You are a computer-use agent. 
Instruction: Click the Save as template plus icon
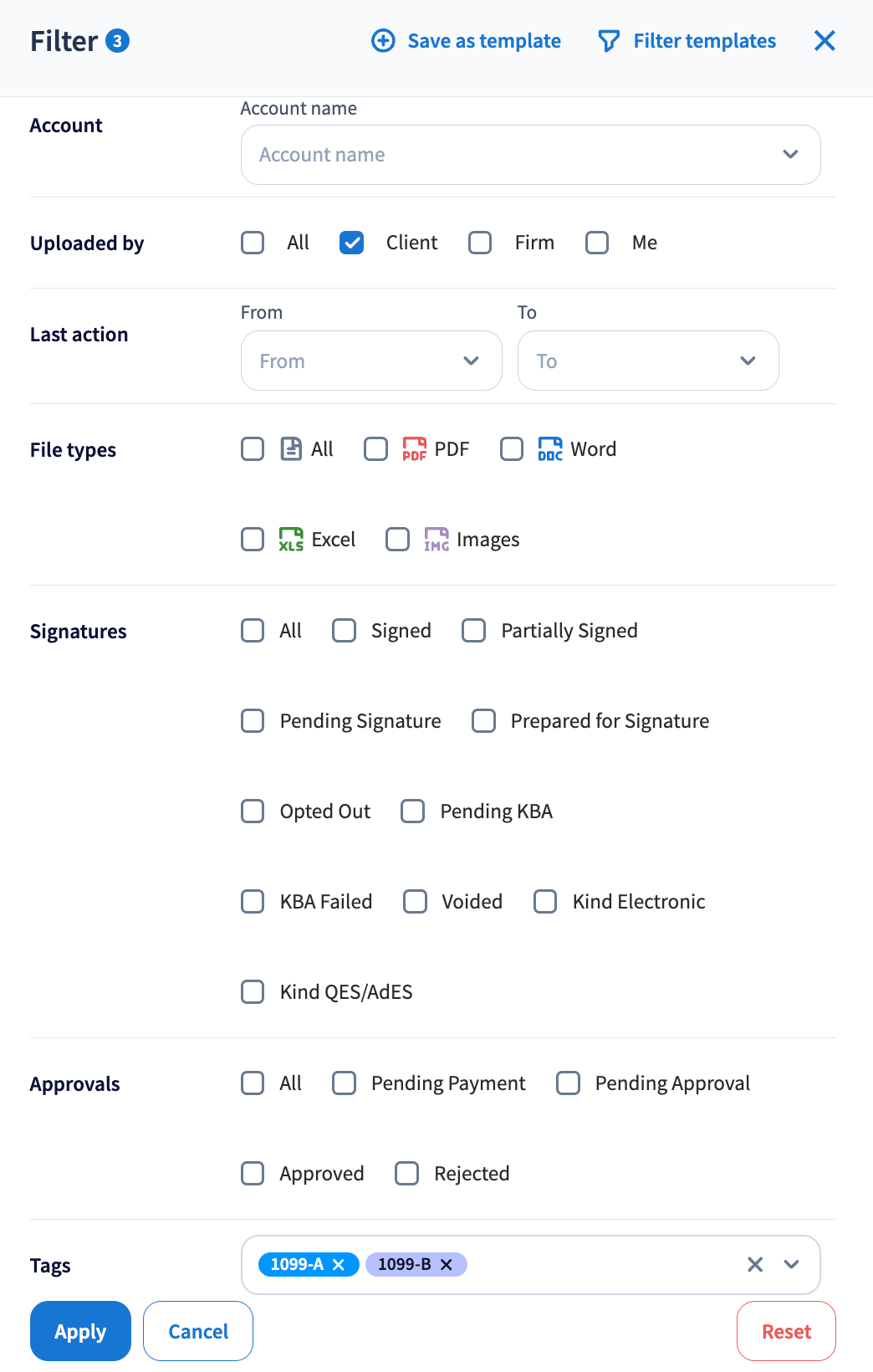point(383,41)
